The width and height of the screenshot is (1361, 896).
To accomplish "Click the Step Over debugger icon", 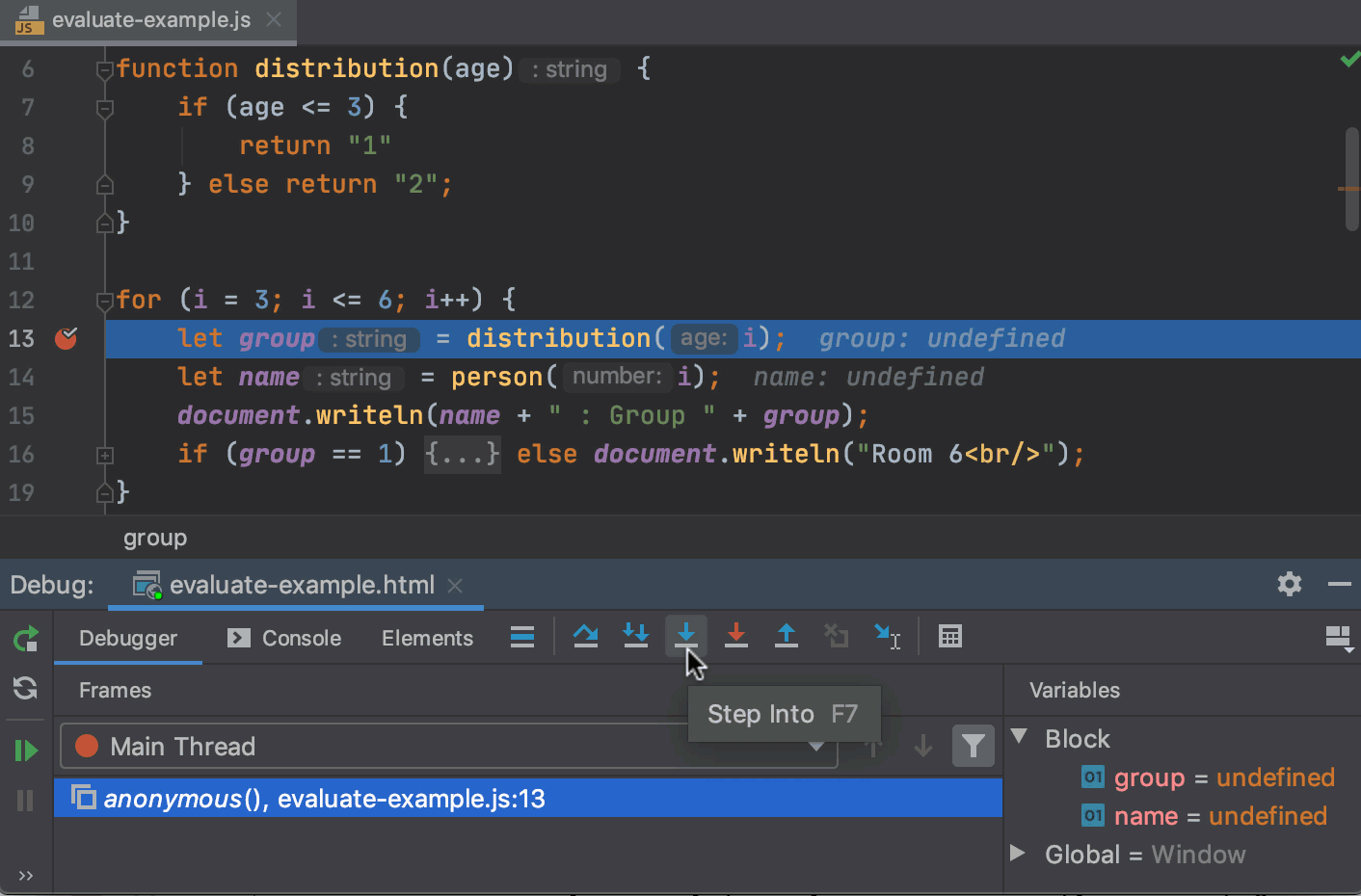I will 585,636.
